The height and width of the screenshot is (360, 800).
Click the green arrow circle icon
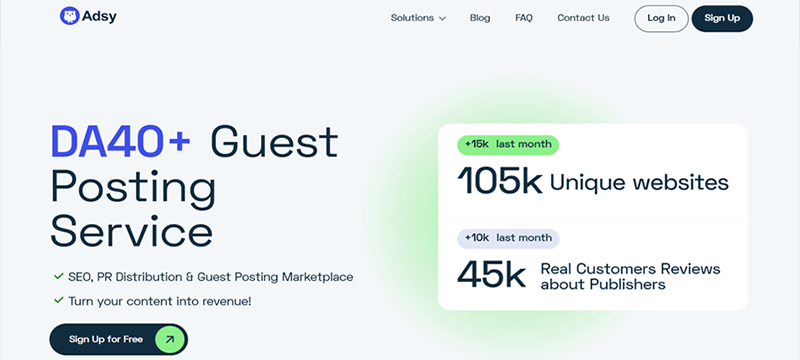tap(169, 339)
